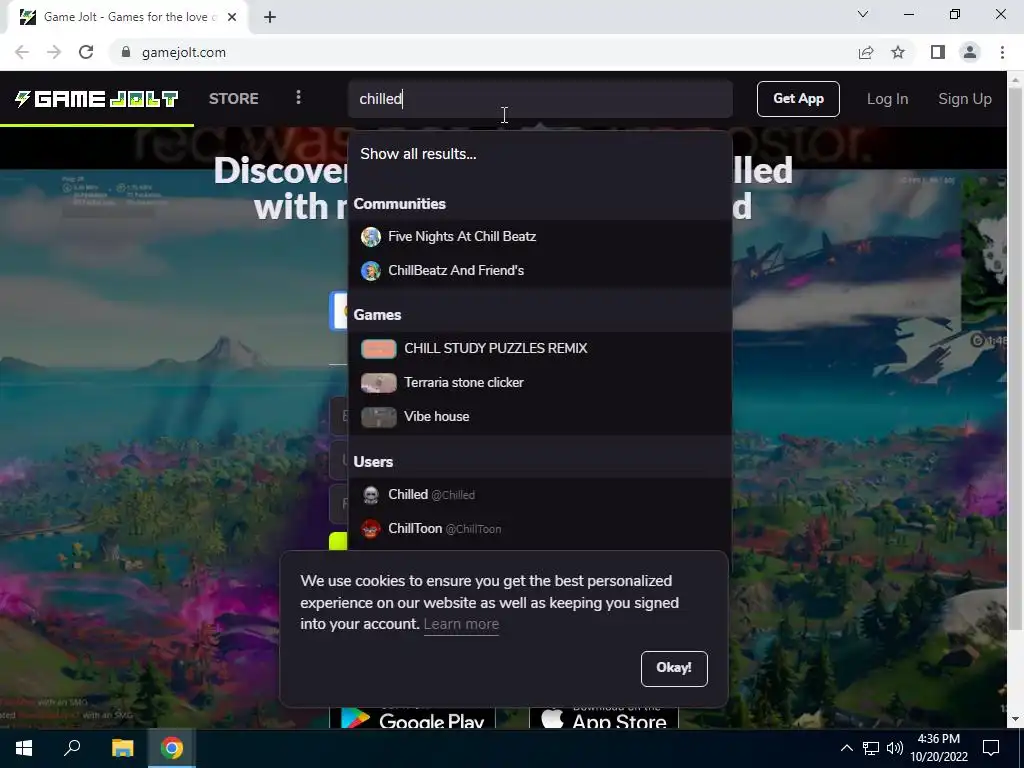Open the Log In page
The image size is (1024, 768).
[887, 99]
